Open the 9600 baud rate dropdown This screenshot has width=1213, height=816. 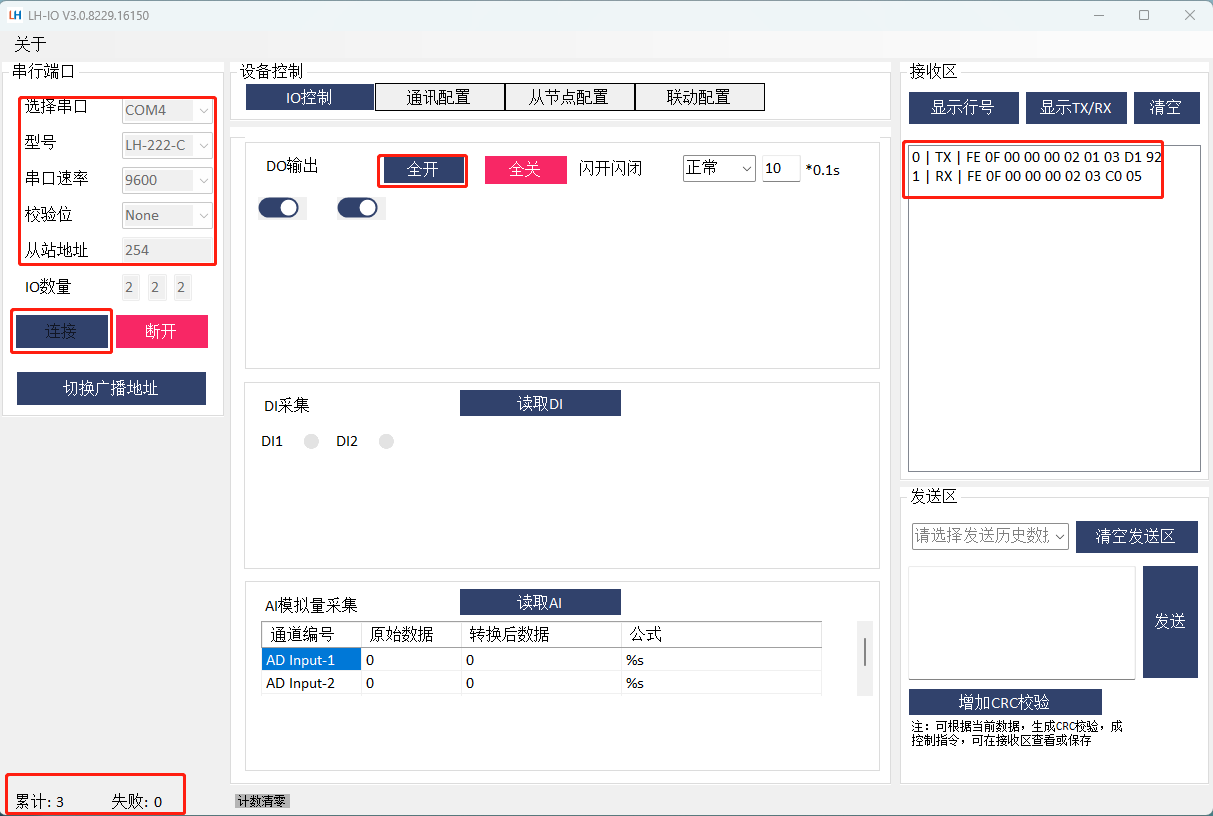pyautogui.click(x=167, y=180)
